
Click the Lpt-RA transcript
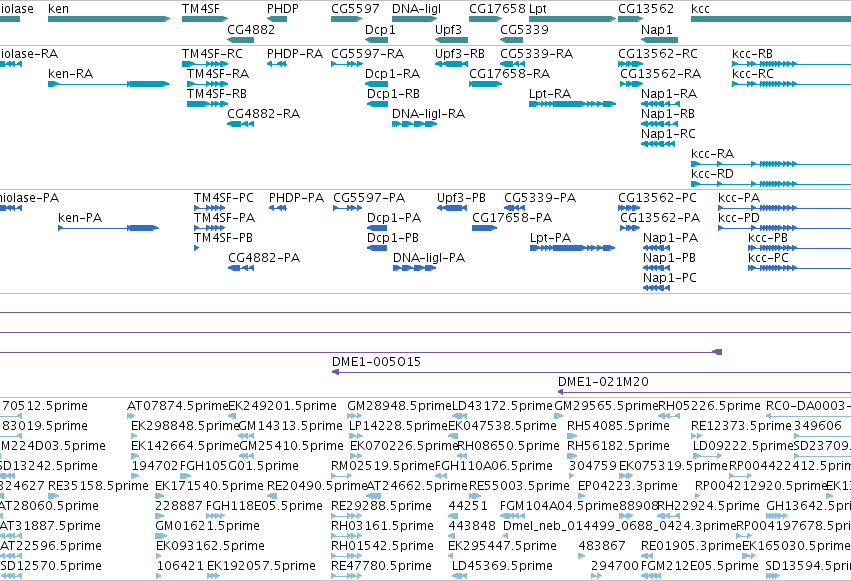pyautogui.click(x=573, y=104)
